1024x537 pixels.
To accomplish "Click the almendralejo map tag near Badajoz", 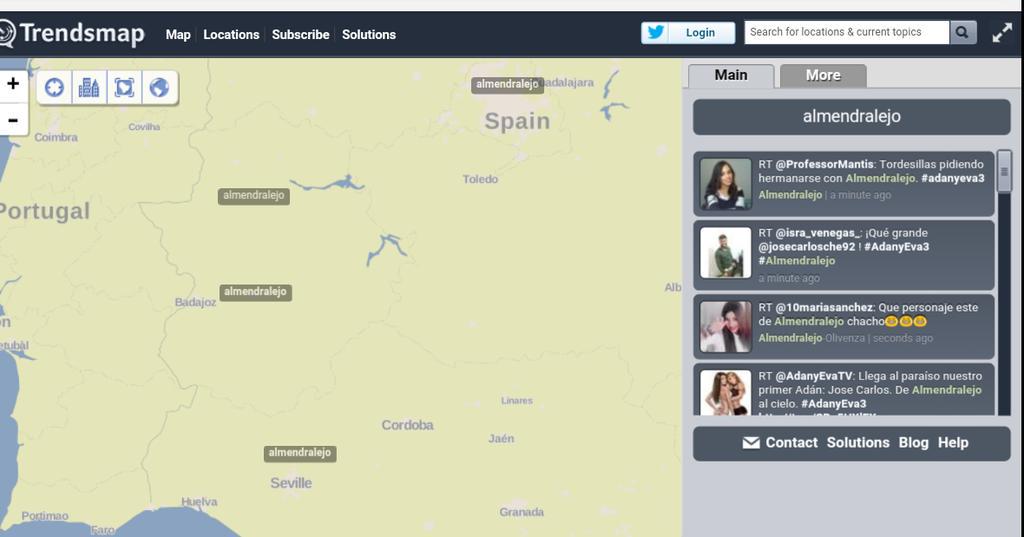I will [255, 292].
